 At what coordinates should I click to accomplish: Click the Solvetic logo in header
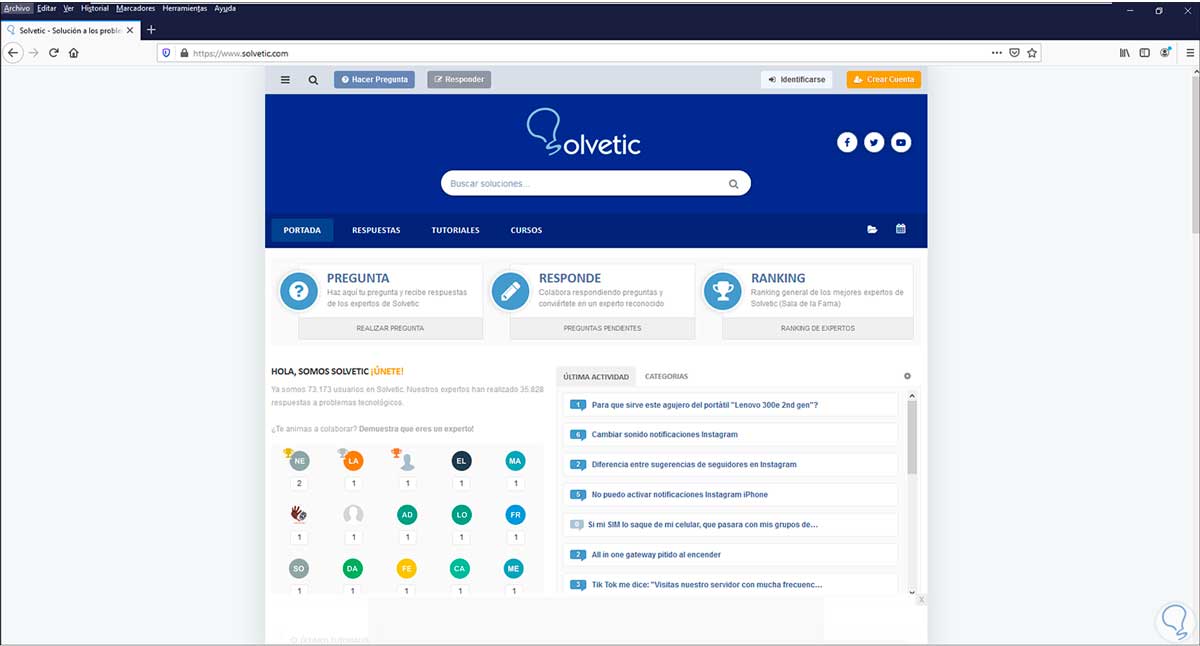point(584,133)
